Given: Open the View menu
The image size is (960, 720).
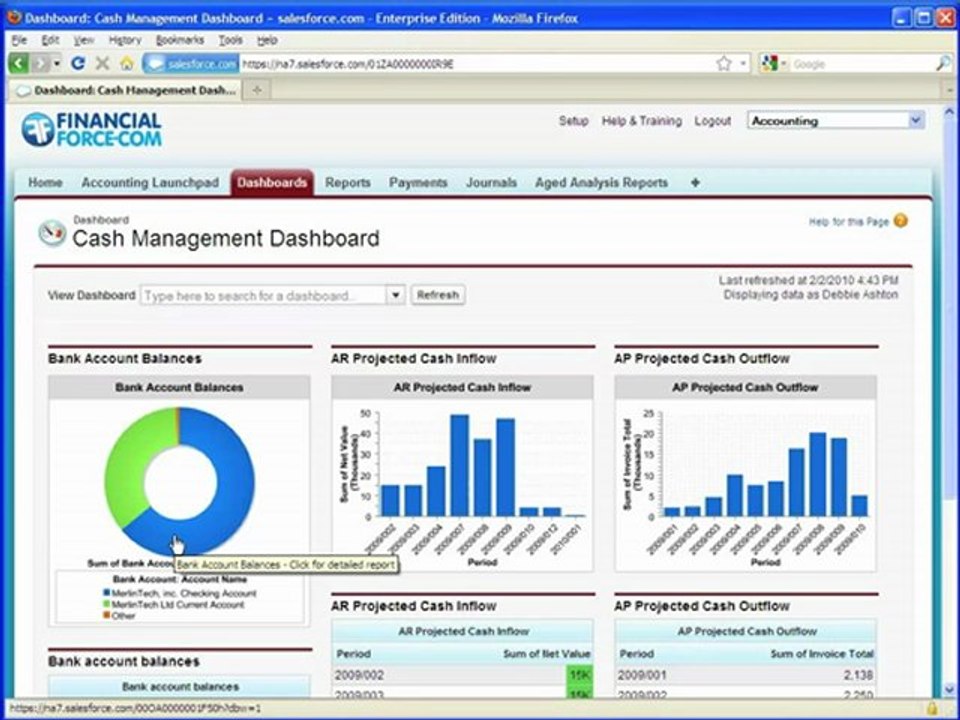Looking at the screenshot, I should (x=84, y=40).
